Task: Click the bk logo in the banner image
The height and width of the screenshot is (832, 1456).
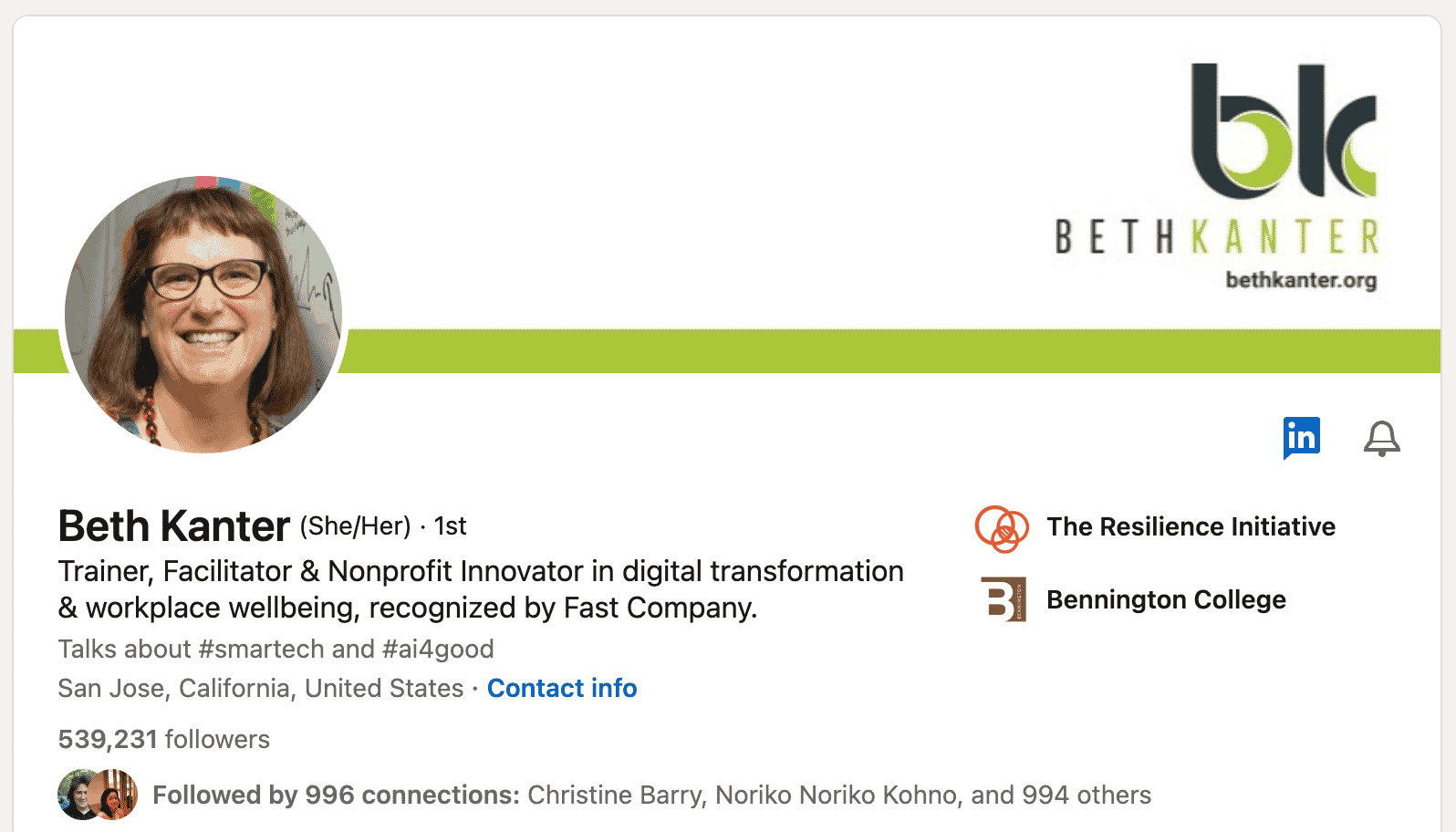Action: point(1281,128)
